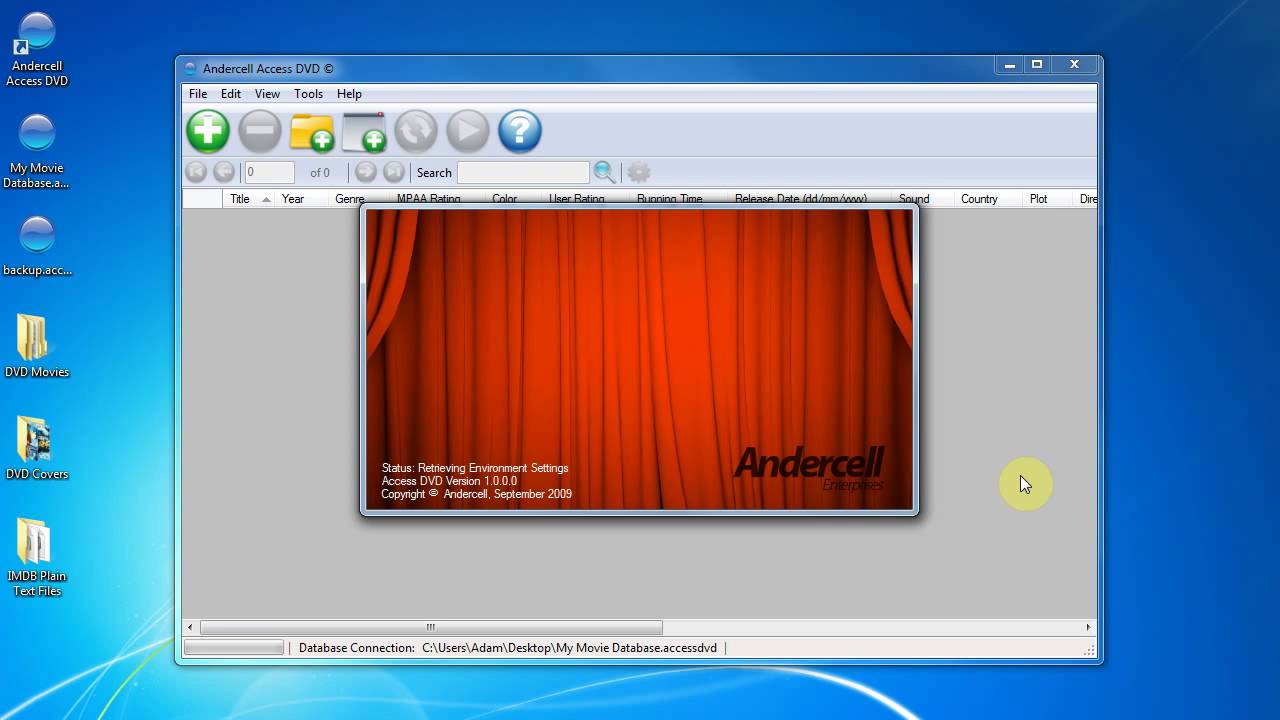Screen dimensions: 1280x720
Task: Open help via blue question mark icon
Action: point(520,131)
